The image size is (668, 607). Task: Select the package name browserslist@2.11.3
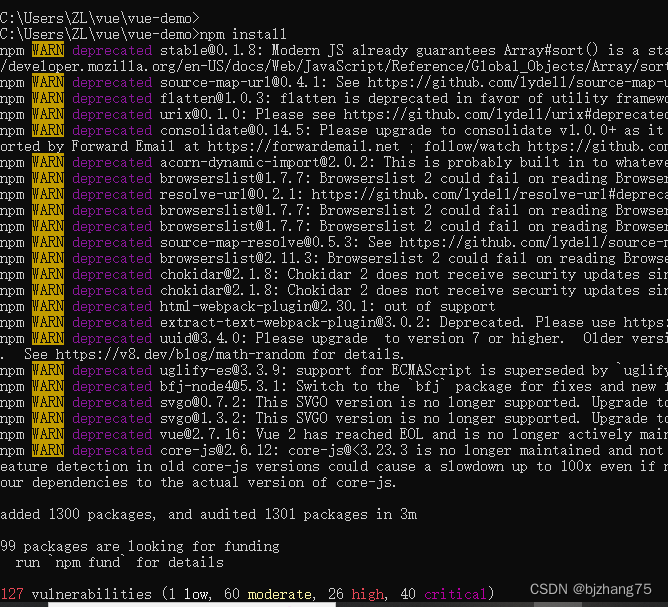pos(239,258)
